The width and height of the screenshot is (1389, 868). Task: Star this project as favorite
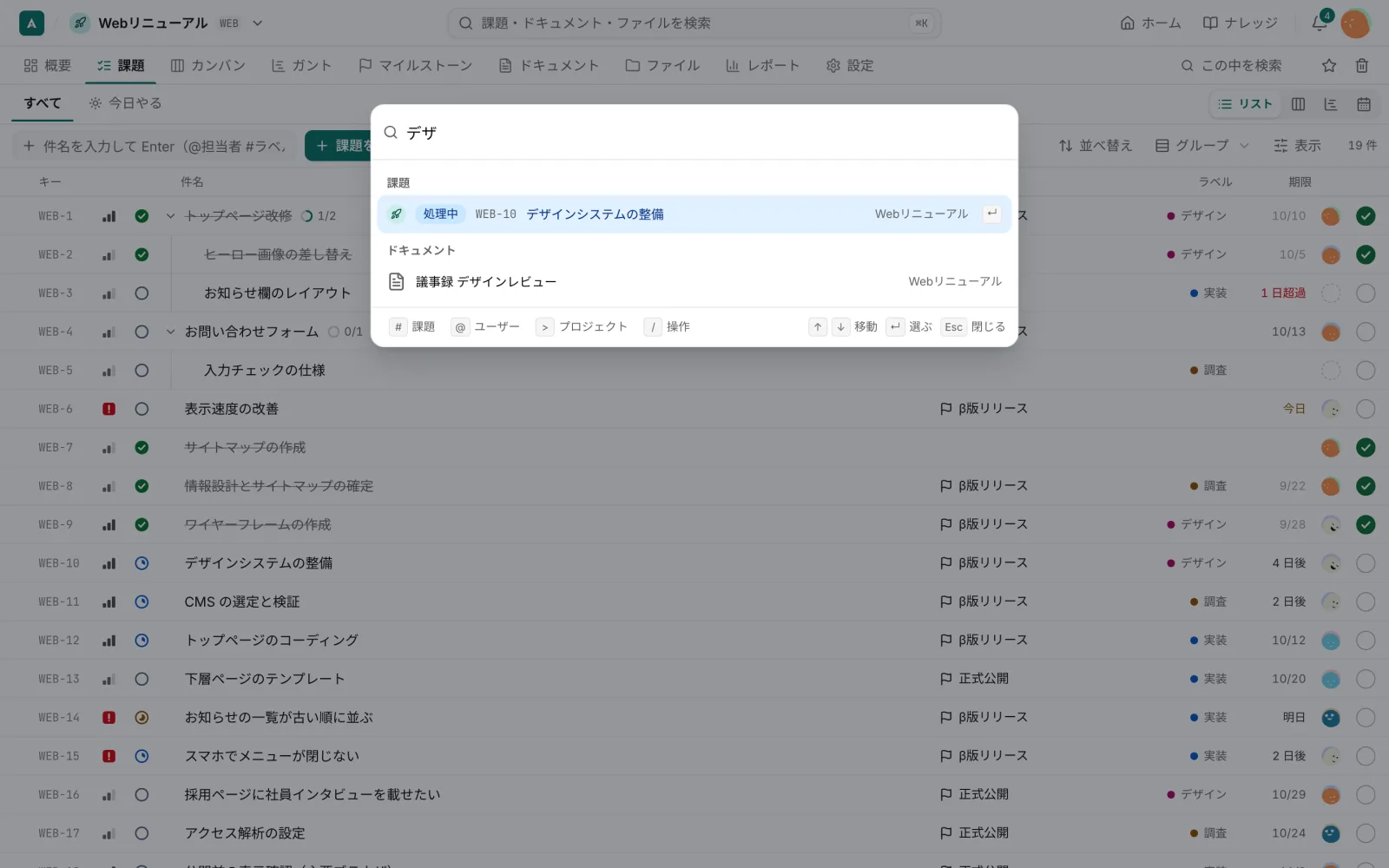pyautogui.click(x=1329, y=65)
